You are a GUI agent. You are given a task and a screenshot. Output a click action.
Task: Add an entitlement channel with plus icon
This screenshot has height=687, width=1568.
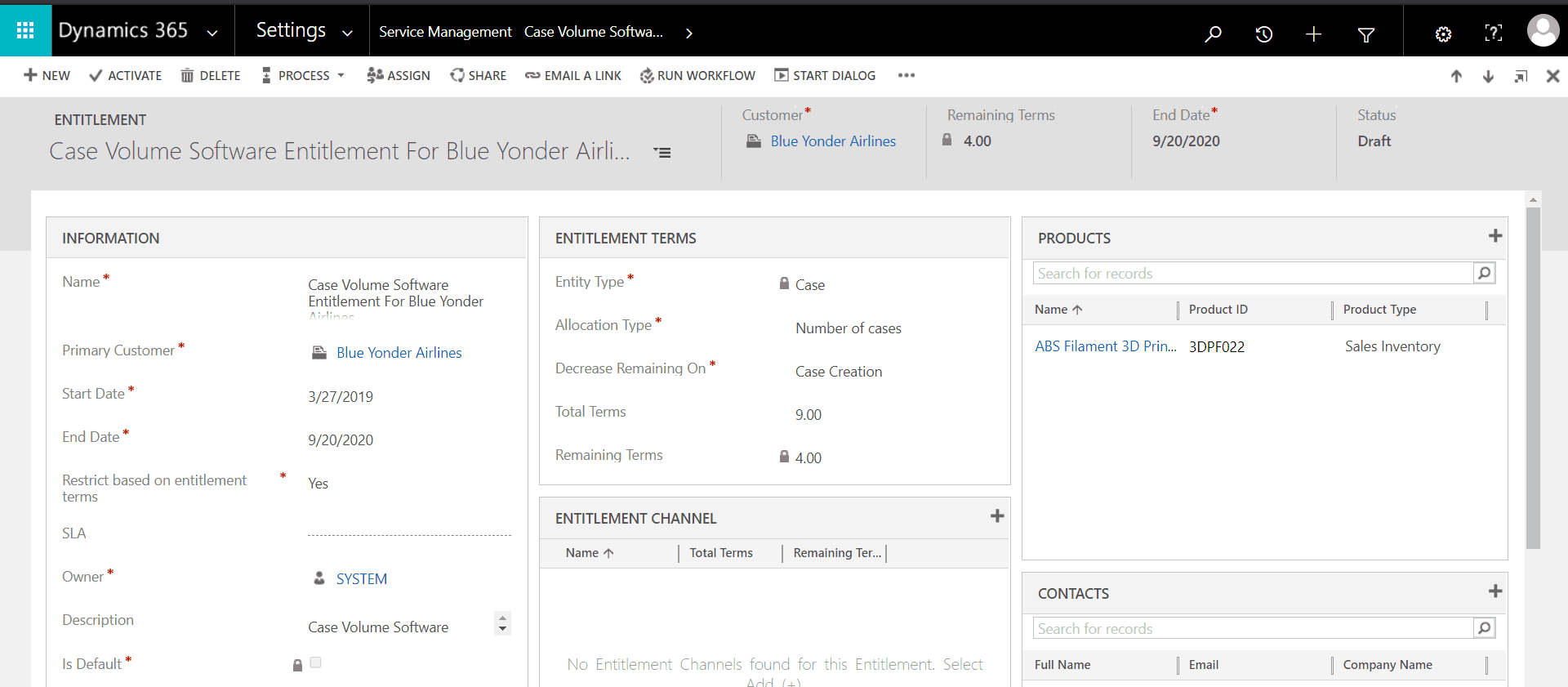click(997, 516)
